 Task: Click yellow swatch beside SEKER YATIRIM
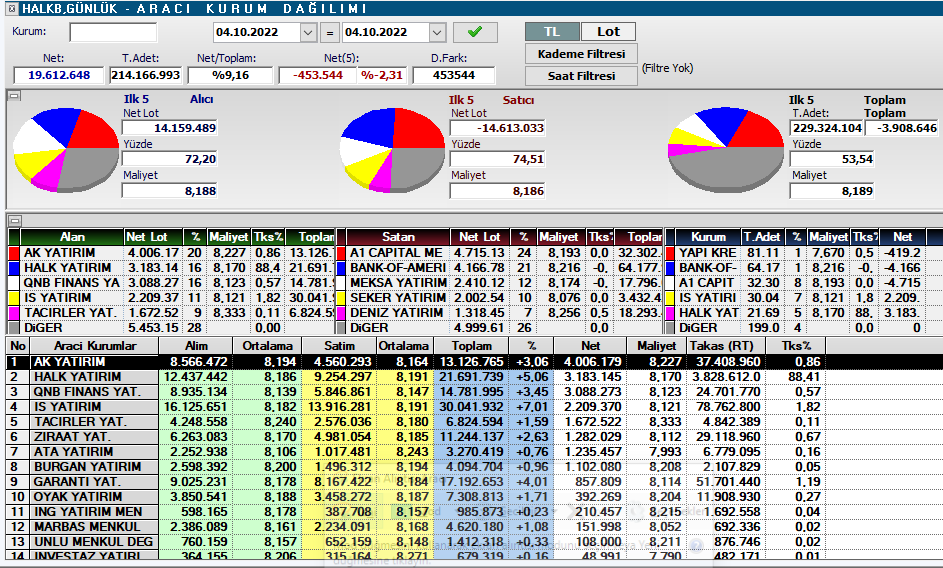point(340,298)
